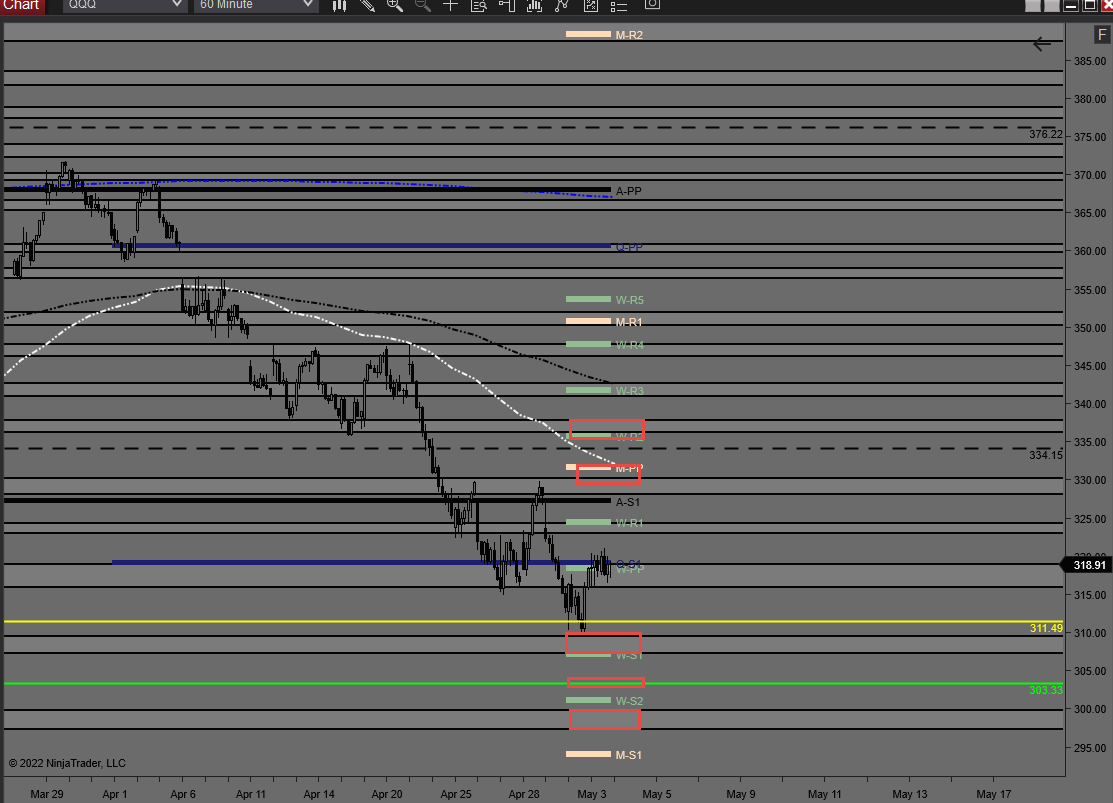Screen dimensions: 1113x803
Task: Click the M-S1 pivot label
Action: (x=629, y=755)
